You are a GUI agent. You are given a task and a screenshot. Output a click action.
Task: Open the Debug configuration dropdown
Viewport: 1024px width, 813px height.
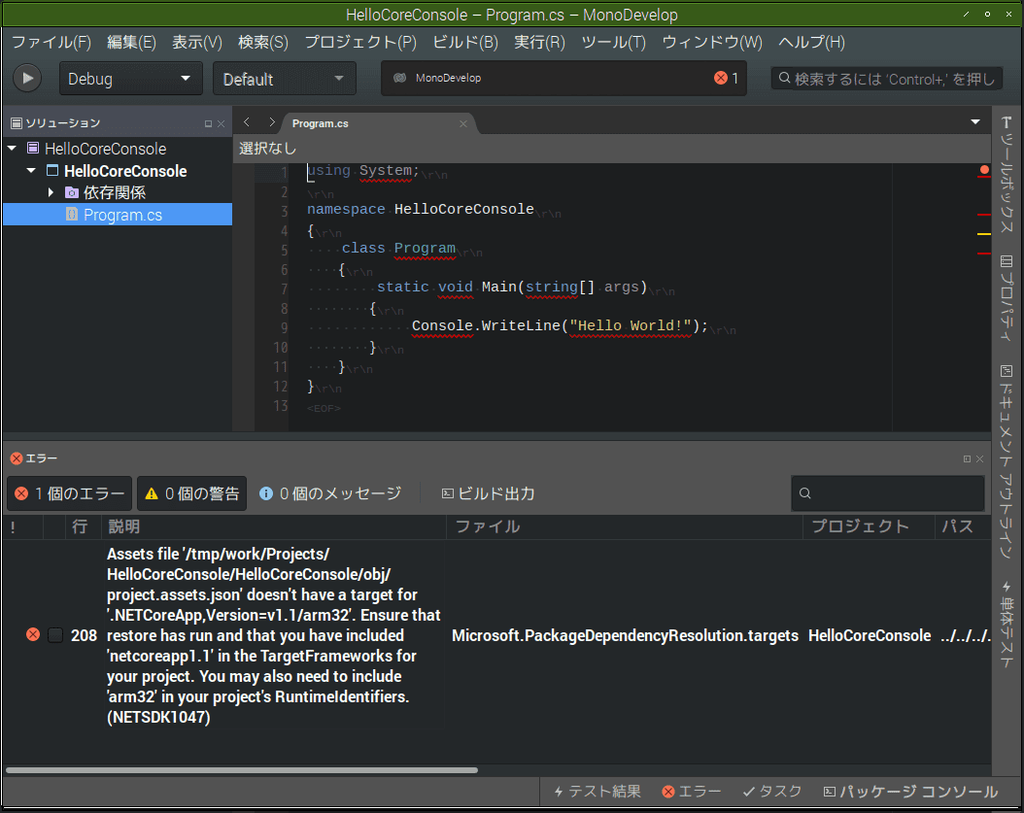click(x=130, y=78)
